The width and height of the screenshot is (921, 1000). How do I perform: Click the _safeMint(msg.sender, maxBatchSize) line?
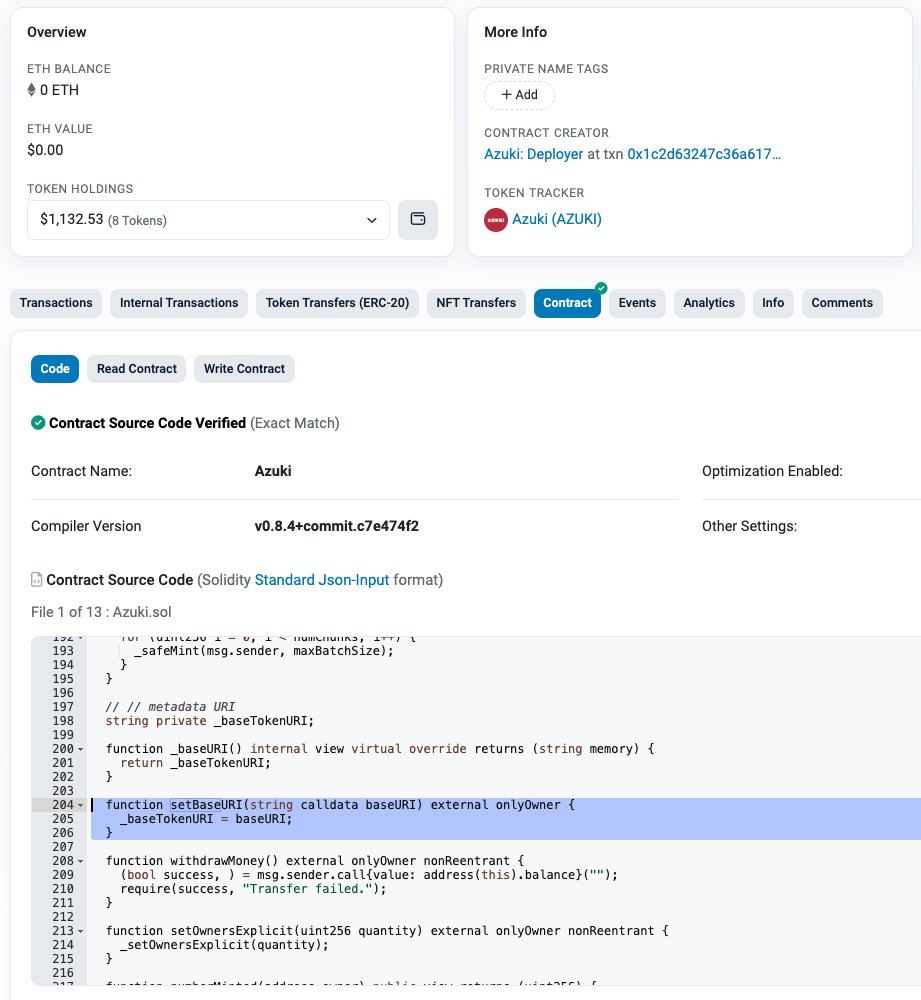click(264, 651)
